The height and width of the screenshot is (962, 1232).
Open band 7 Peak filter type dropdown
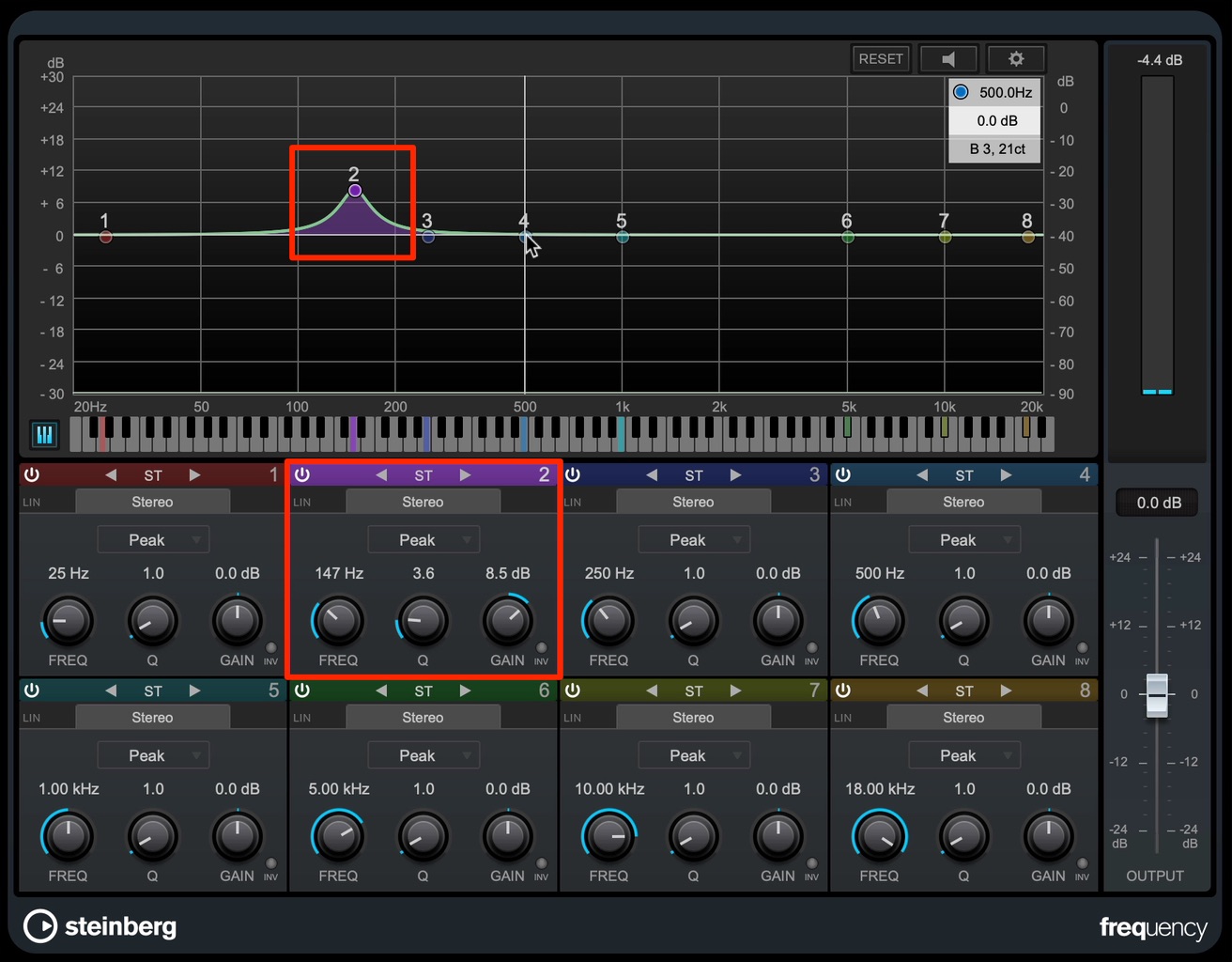(694, 755)
